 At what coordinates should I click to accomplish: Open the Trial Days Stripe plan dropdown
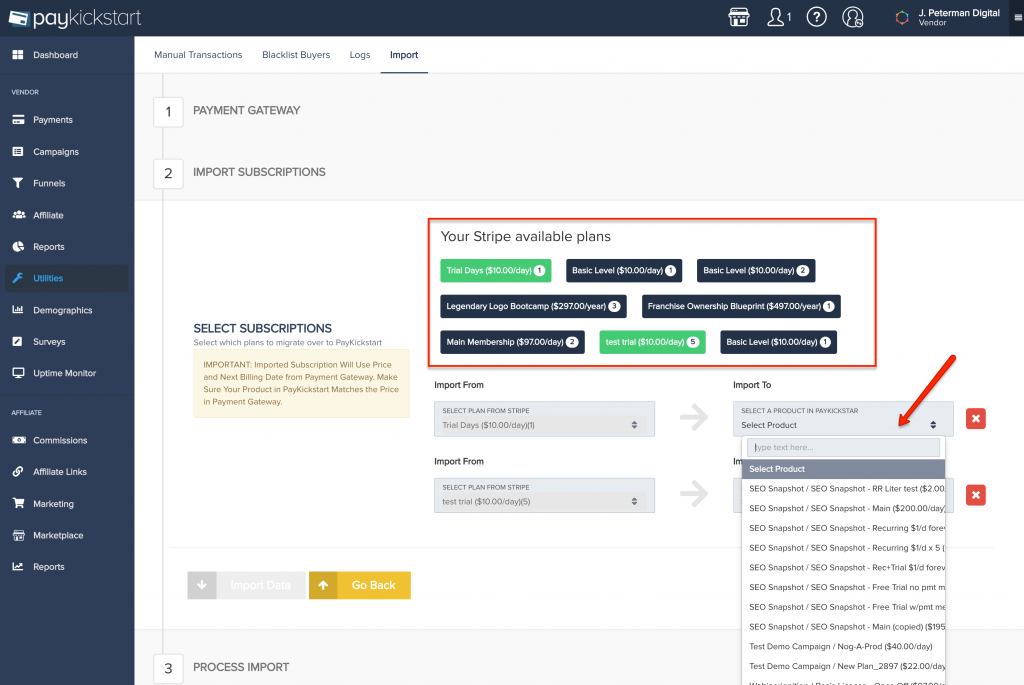(544, 419)
